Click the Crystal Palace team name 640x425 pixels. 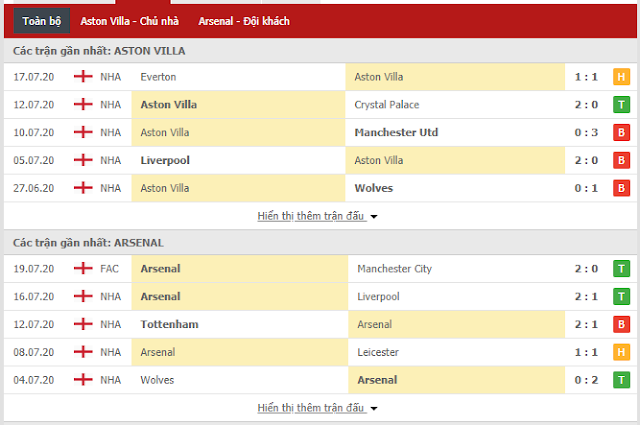(x=387, y=105)
